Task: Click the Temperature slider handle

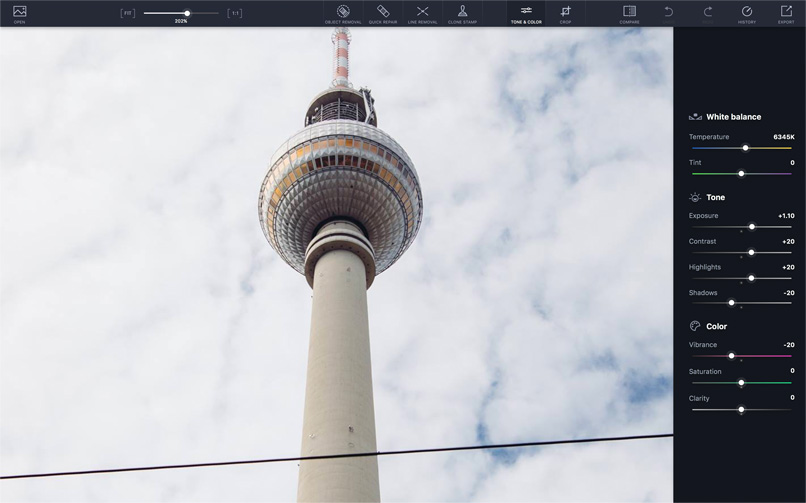Action: [x=745, y=148]
